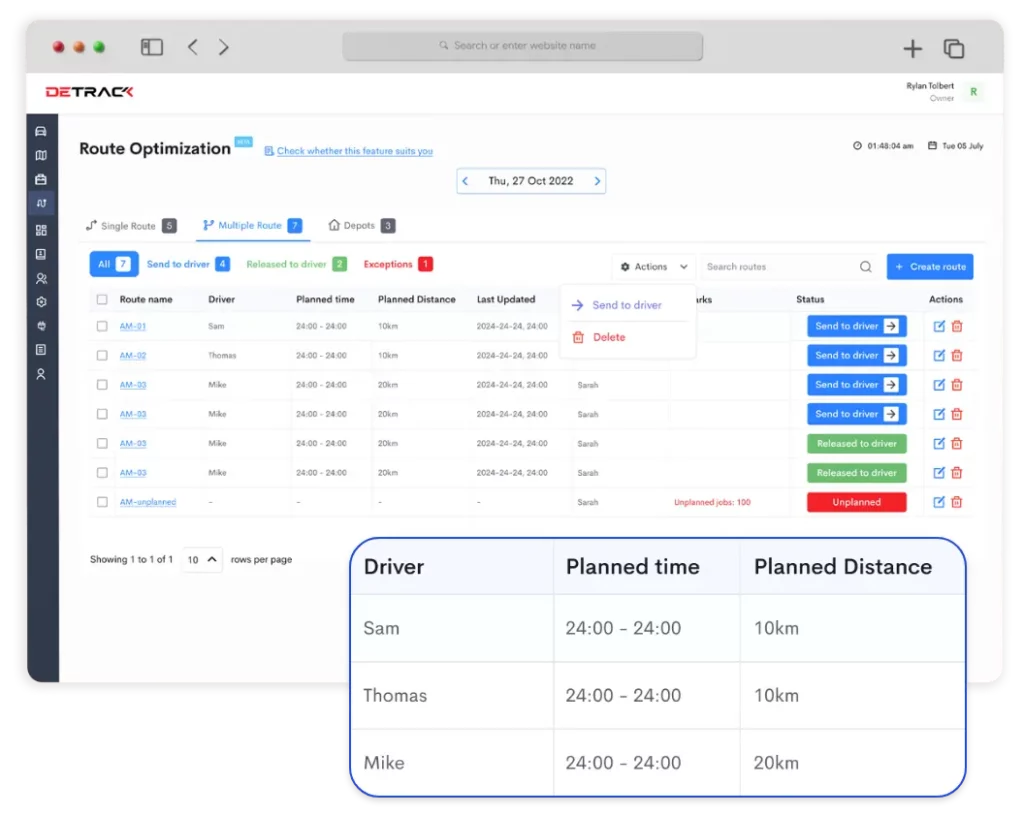Switch to the Single Route tab
The width and height of the screenshot is (1024, 816).
click(x=130, y=226)
